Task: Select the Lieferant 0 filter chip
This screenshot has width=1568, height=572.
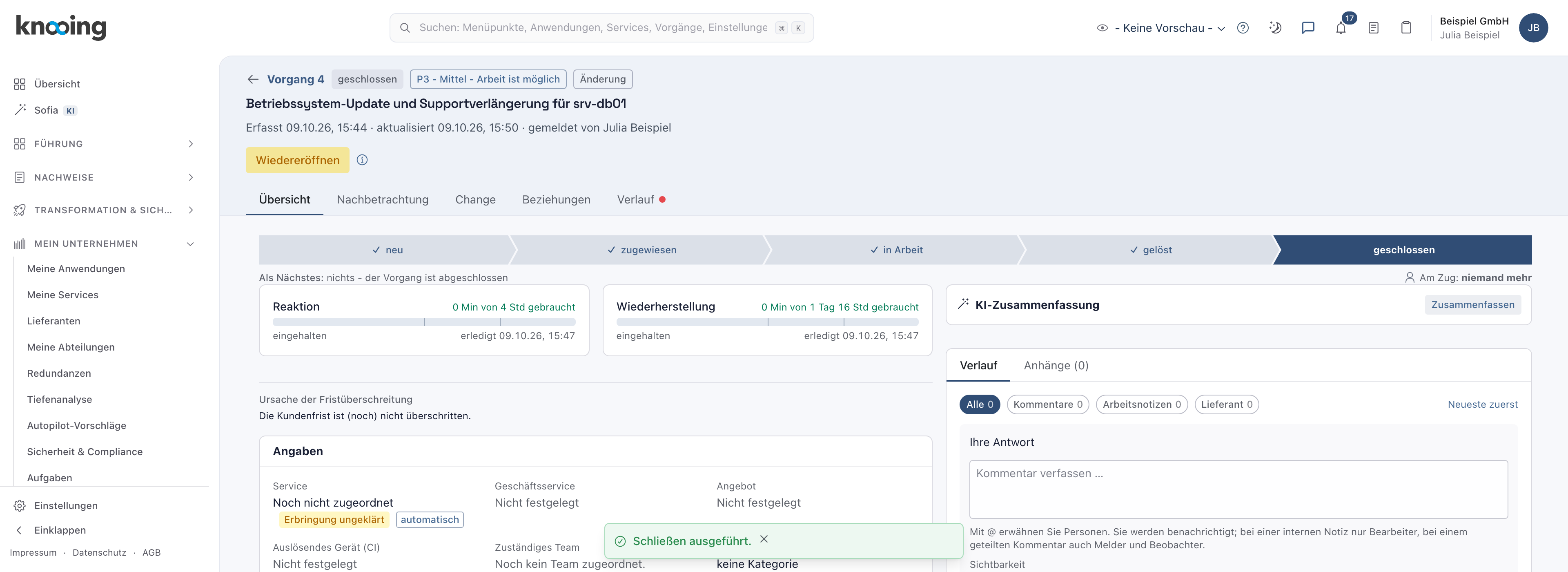Action: coord(1227,404)
